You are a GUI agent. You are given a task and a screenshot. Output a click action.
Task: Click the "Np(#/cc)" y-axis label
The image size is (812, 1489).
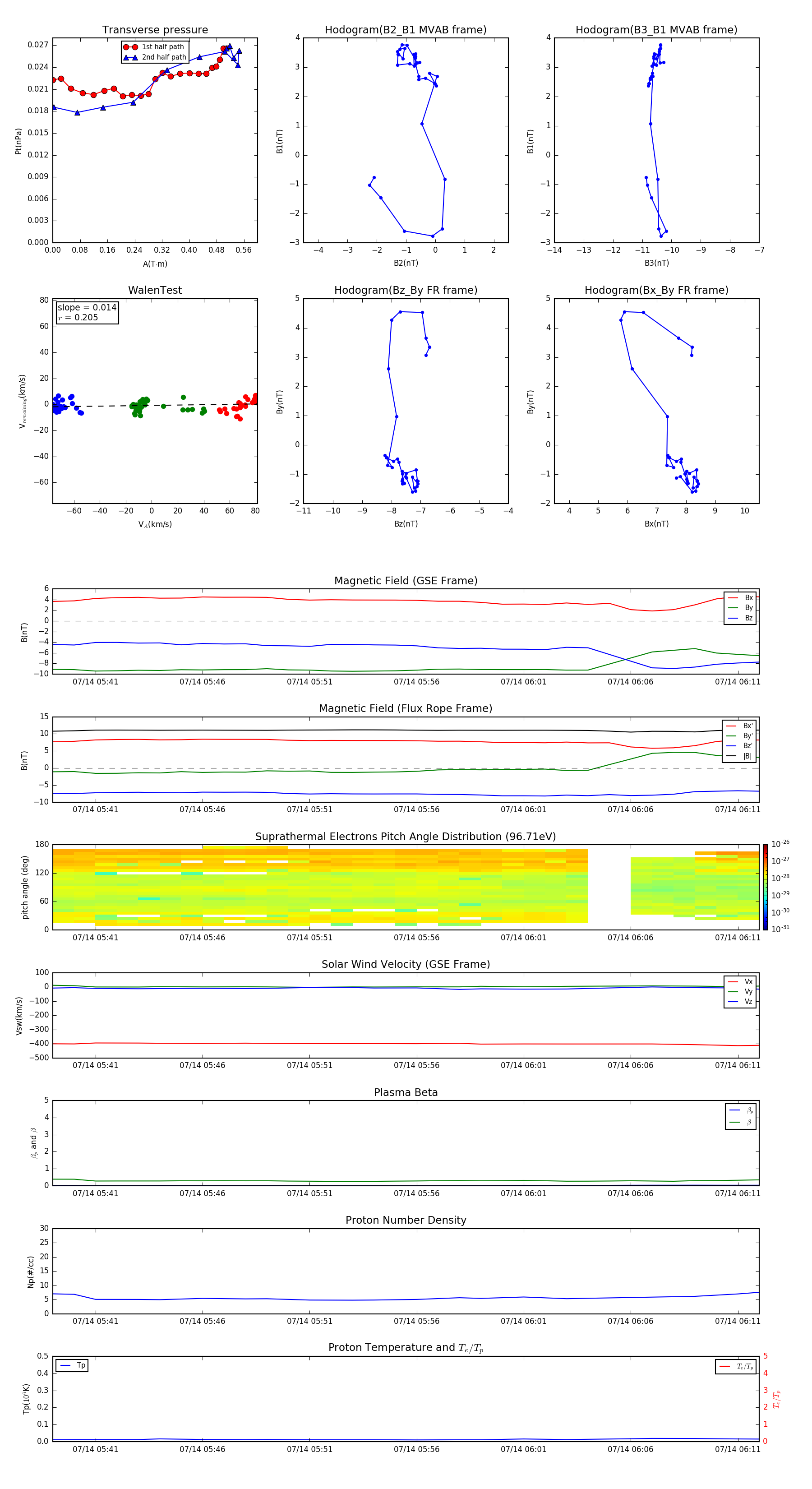coord(30,1271)
